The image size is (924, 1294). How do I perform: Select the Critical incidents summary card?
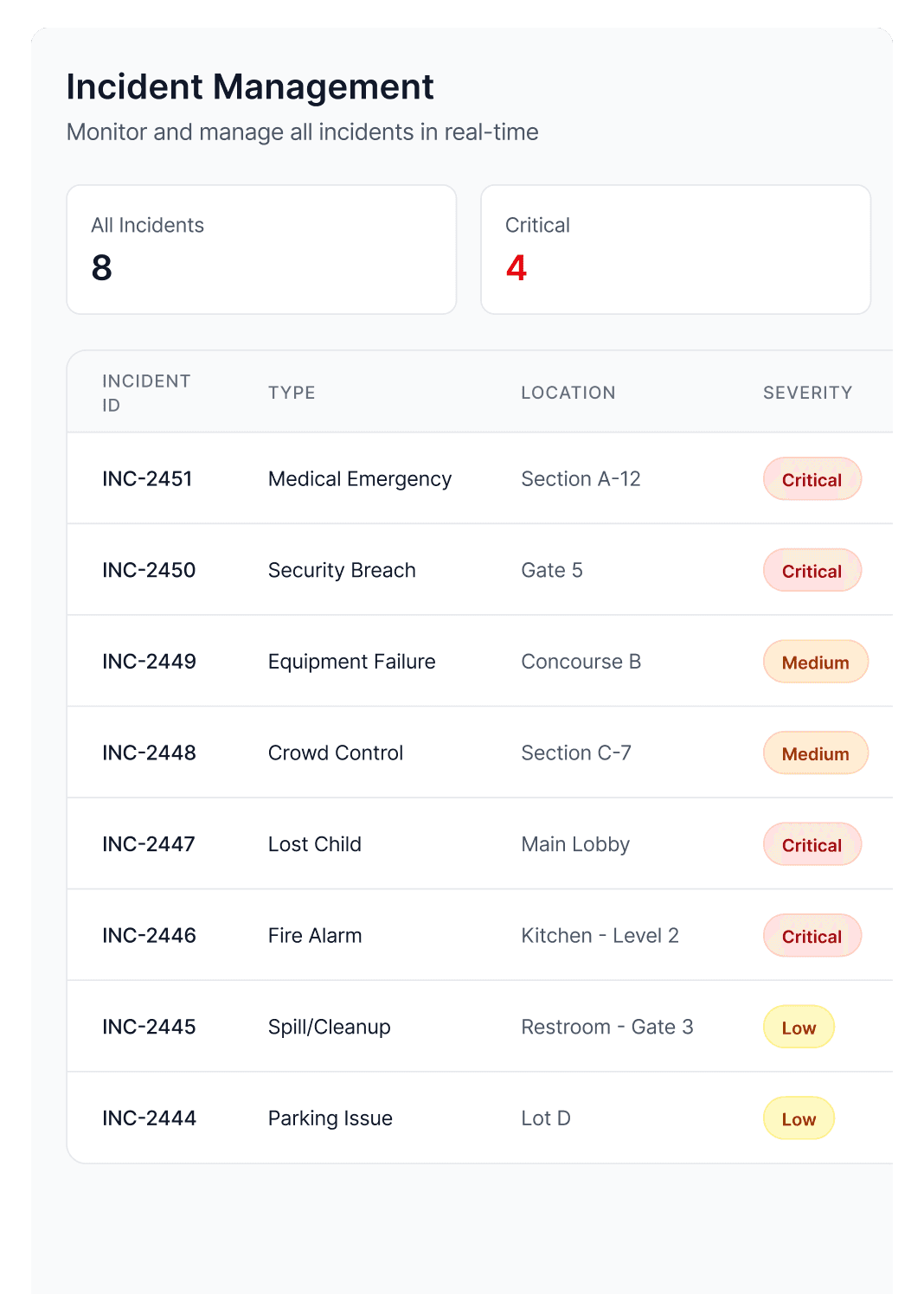[x=676, y=249]
